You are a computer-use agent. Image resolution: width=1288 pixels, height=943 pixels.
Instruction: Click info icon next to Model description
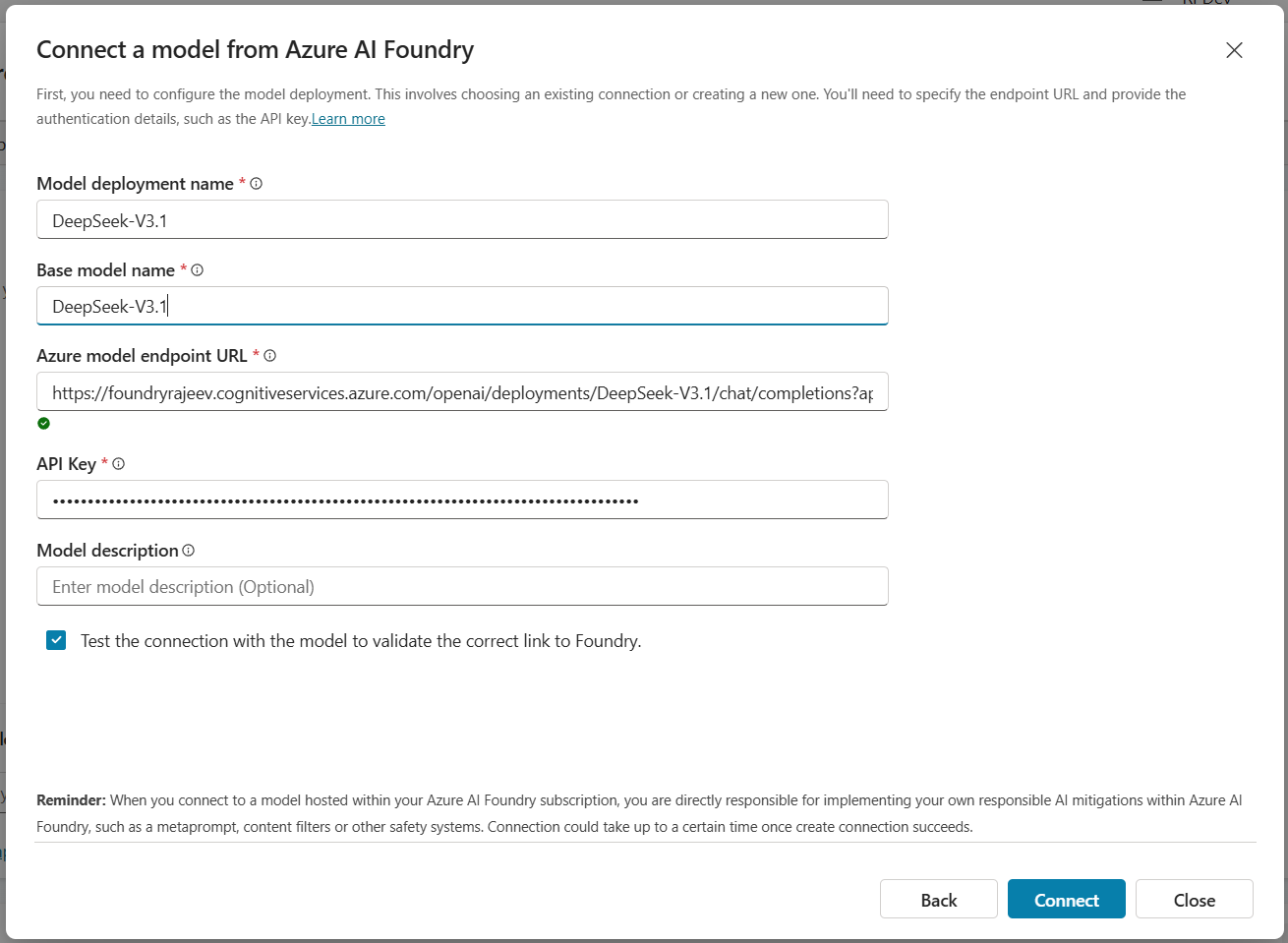(189, 551)
